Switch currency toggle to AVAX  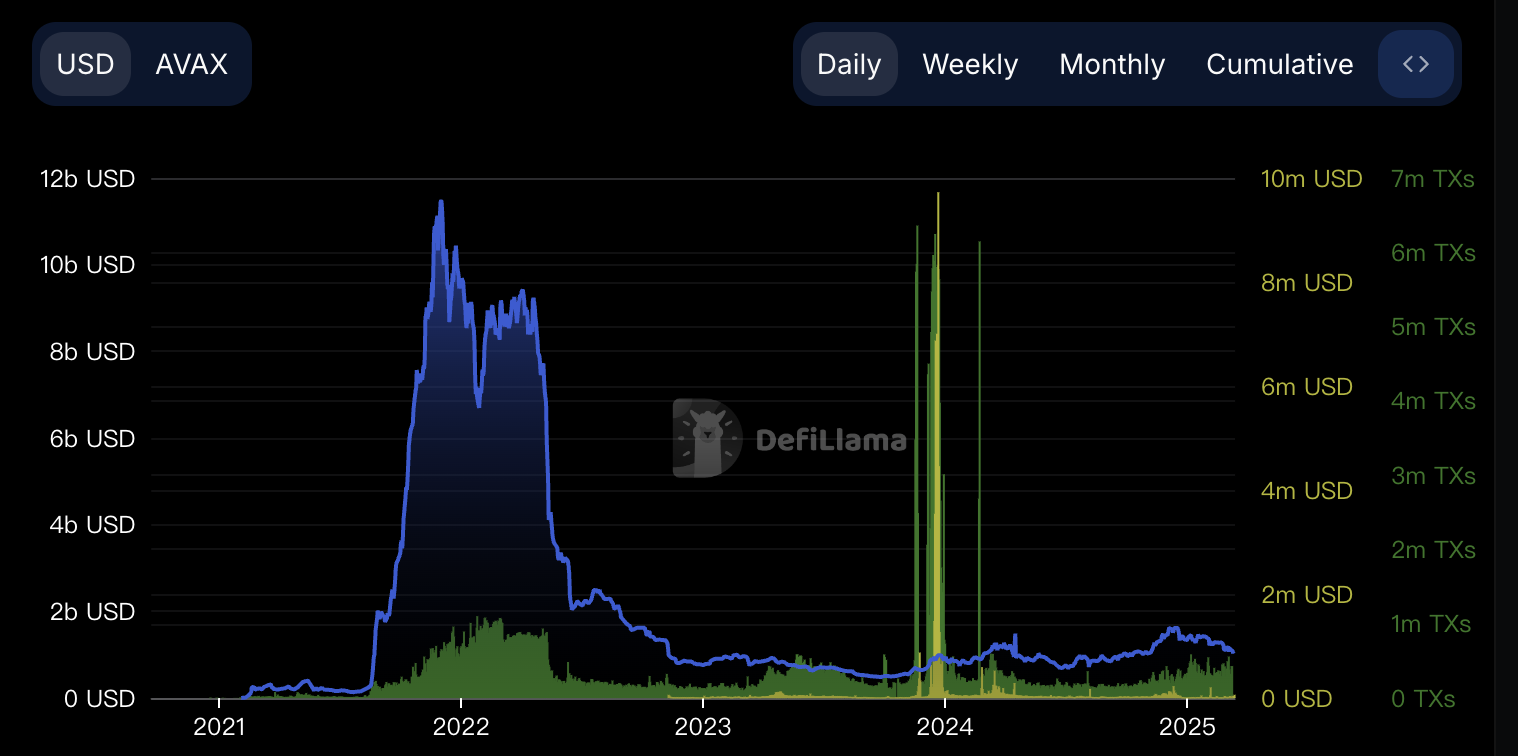[191, 64]
